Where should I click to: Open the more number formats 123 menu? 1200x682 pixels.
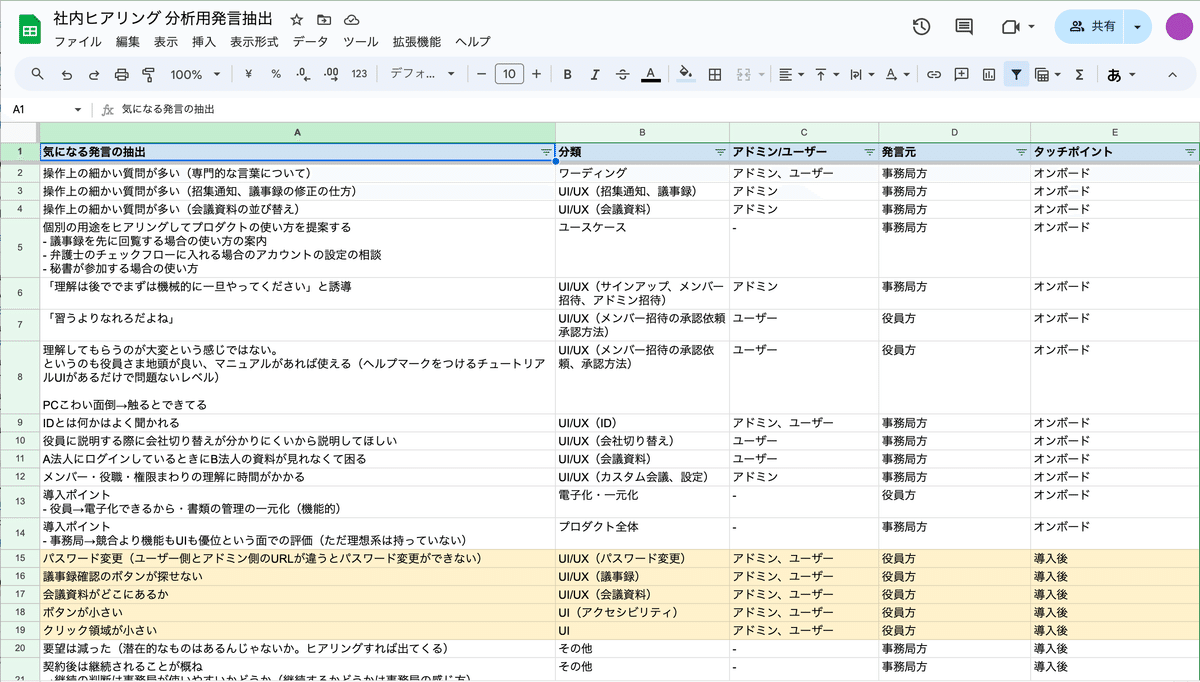pyautogui.click(x=360, y=74)
